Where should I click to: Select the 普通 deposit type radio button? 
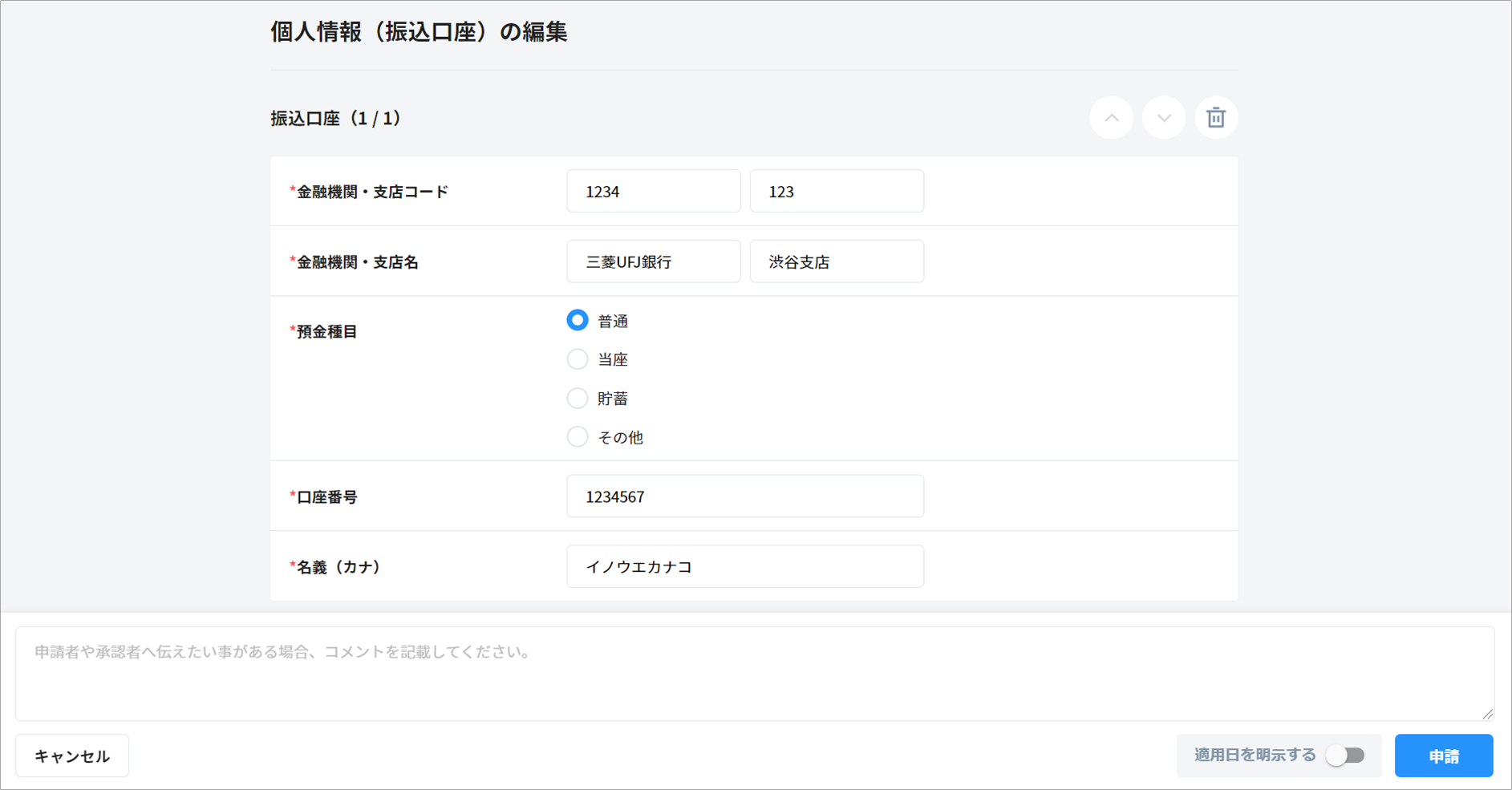[578, 321]
